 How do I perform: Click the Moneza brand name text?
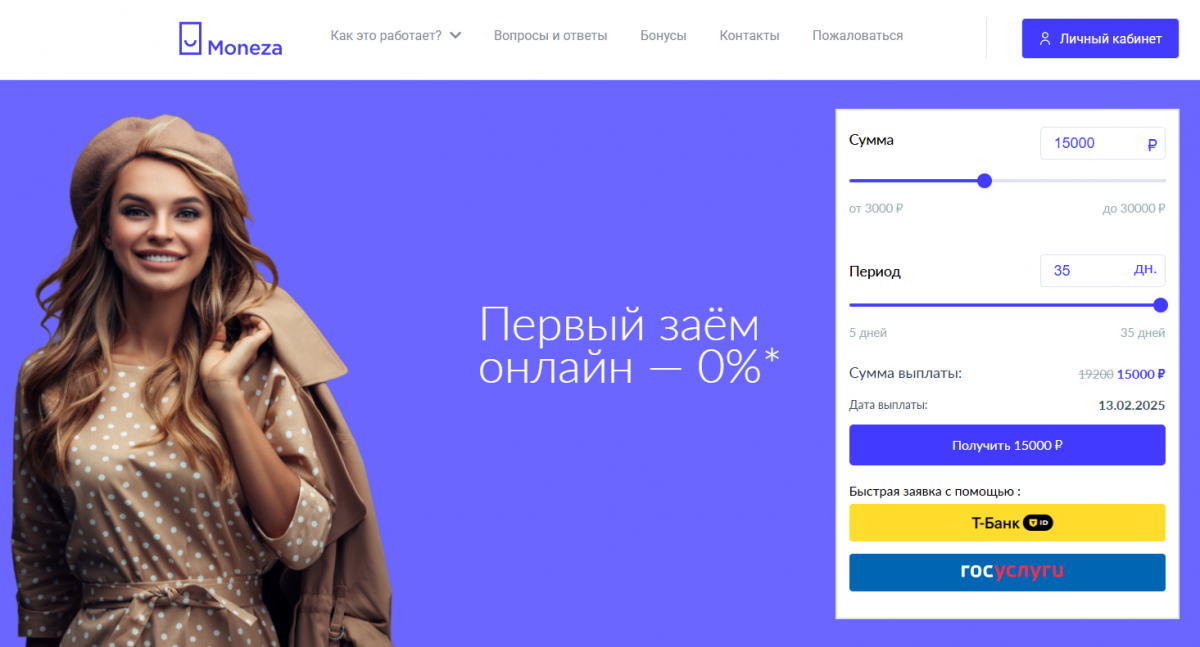coord(245,46)
